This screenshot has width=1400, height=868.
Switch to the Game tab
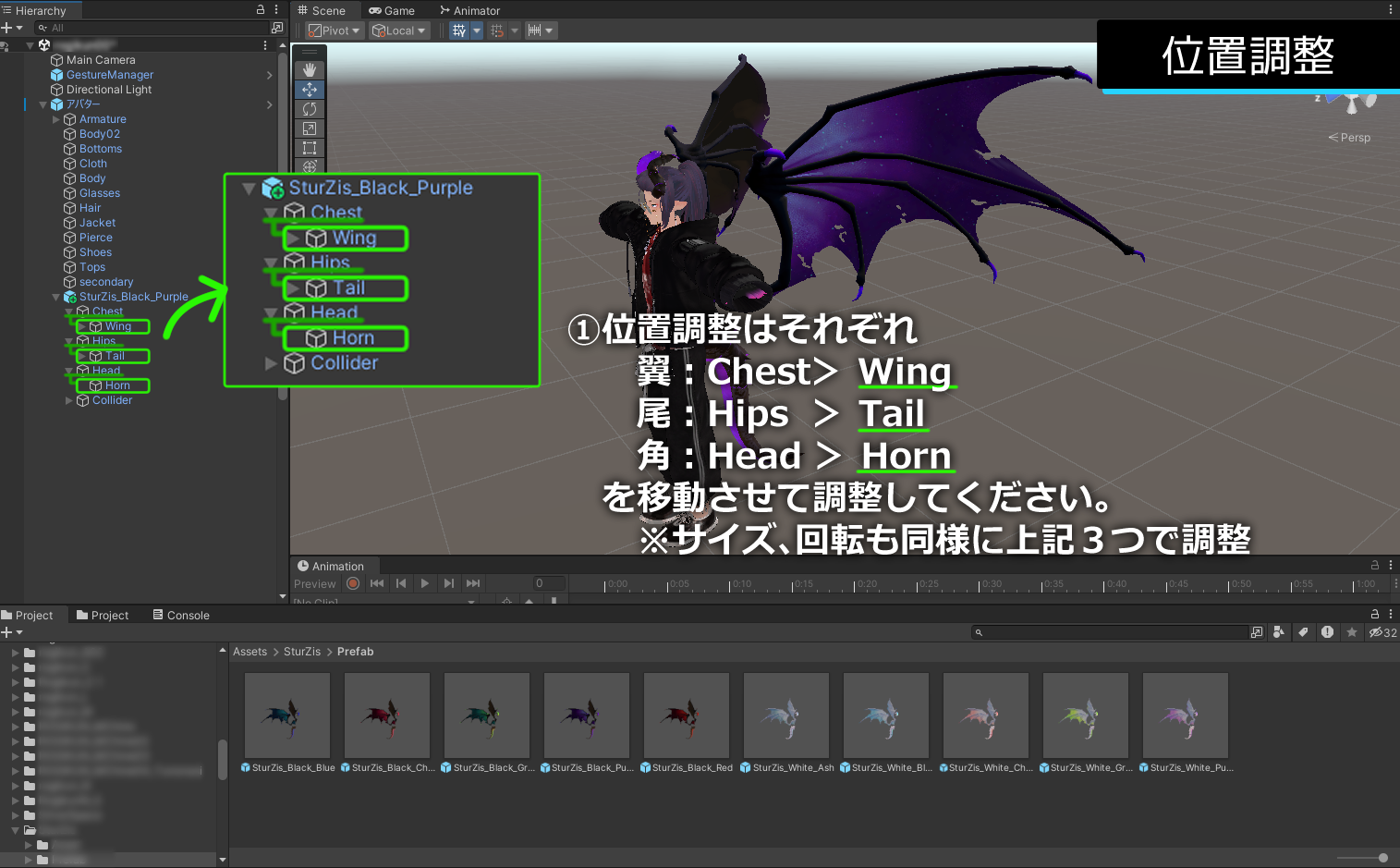pyautogui.click(x=393, y=10)
